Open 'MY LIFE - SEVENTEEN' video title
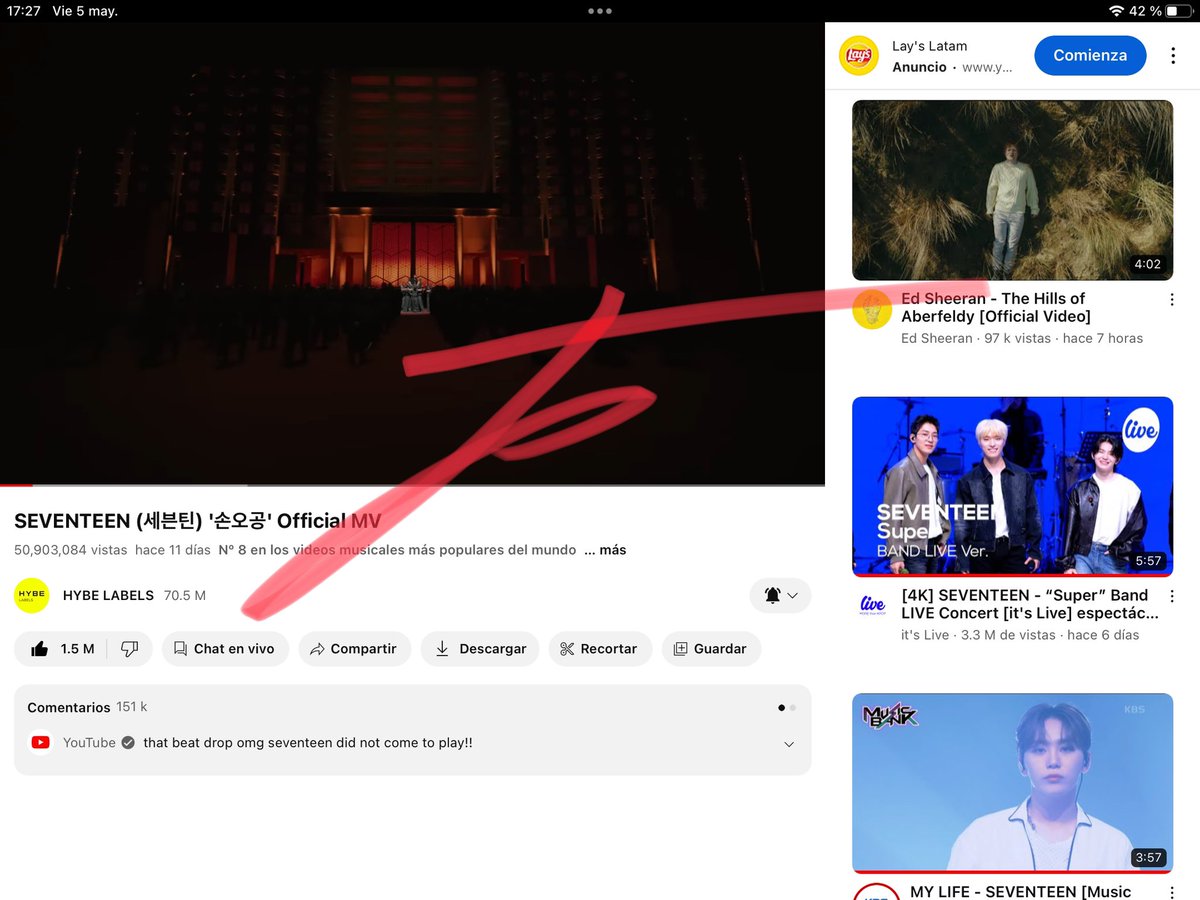The width and height of the screenshot is (1200, 900). point(1021,891)
